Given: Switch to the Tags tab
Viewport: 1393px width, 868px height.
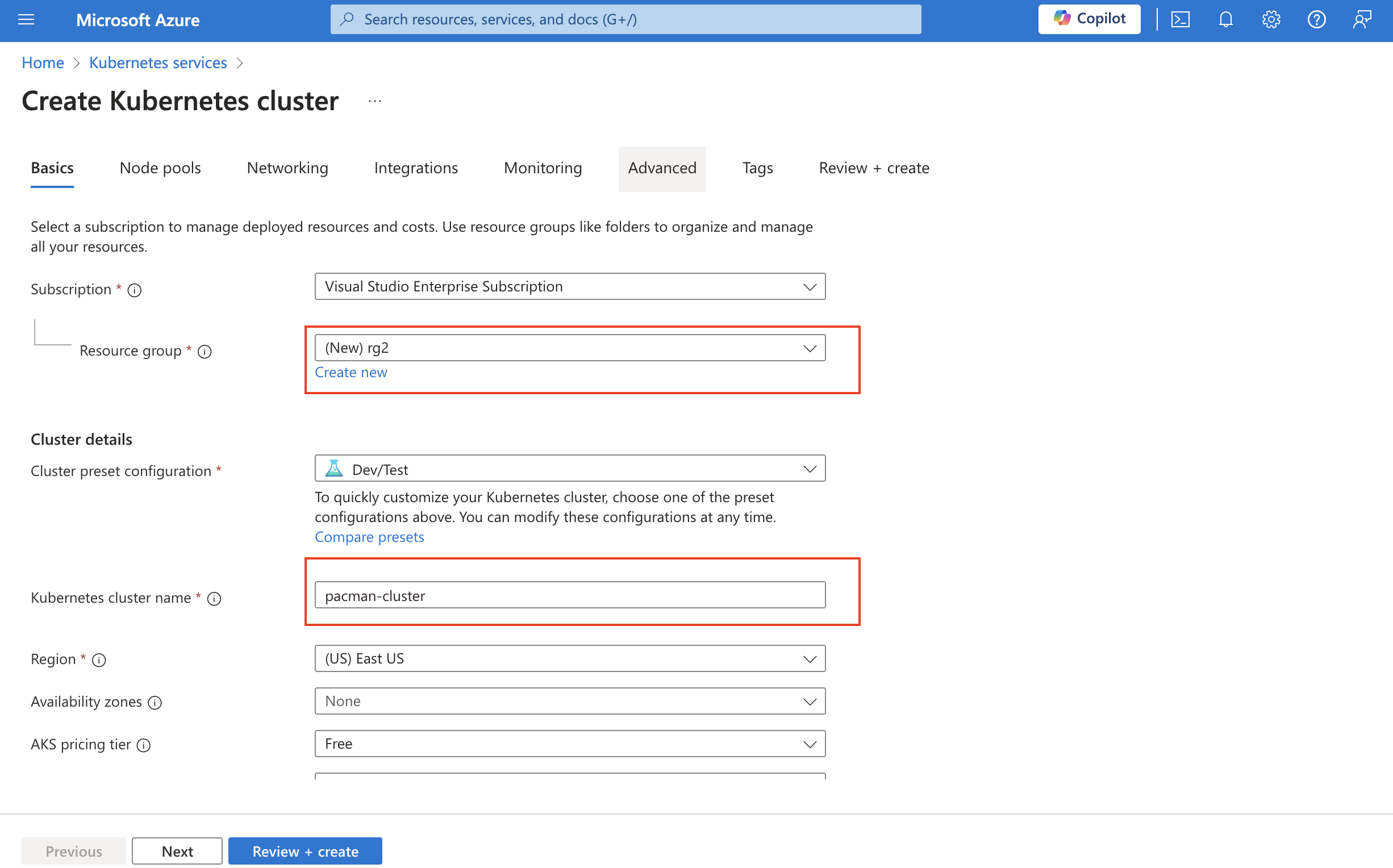Looking at the screenshot, I should (x=758, y=168).
